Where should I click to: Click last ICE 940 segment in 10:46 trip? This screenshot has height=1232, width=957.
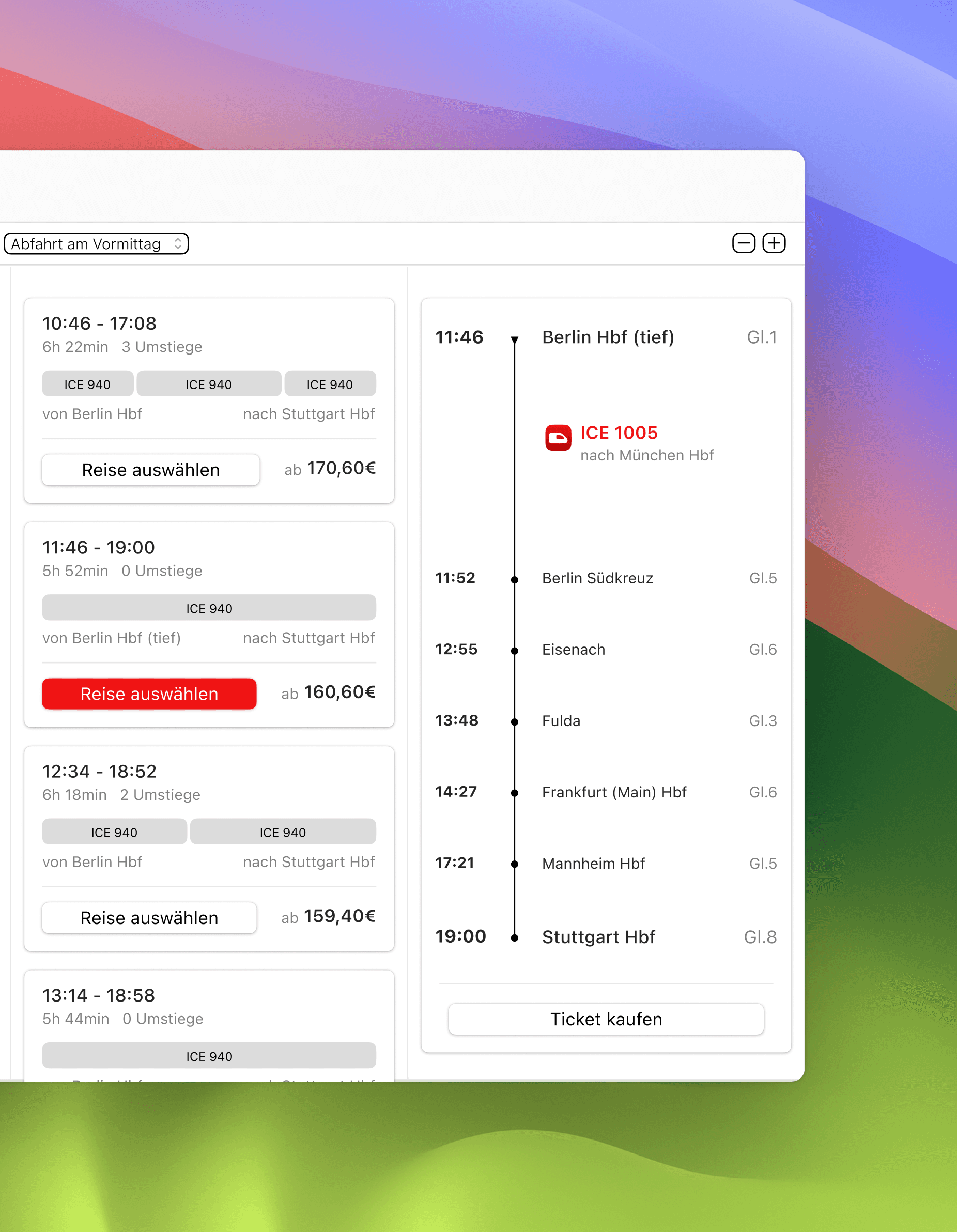[330, 383]
